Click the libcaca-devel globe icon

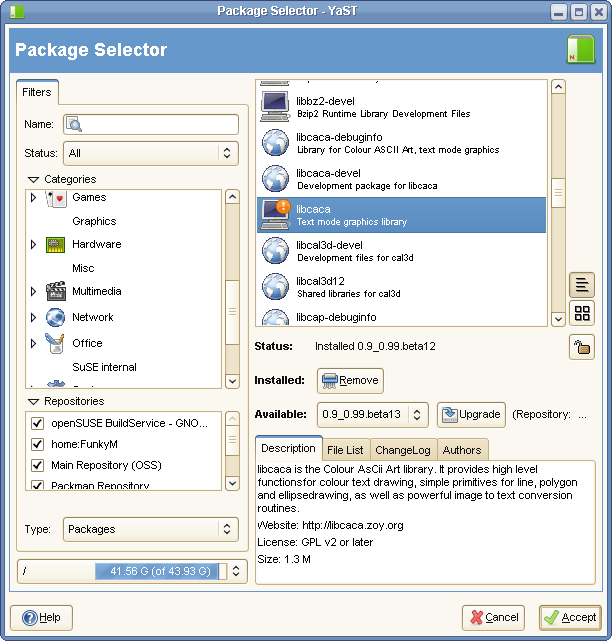(x=276, y=179)
